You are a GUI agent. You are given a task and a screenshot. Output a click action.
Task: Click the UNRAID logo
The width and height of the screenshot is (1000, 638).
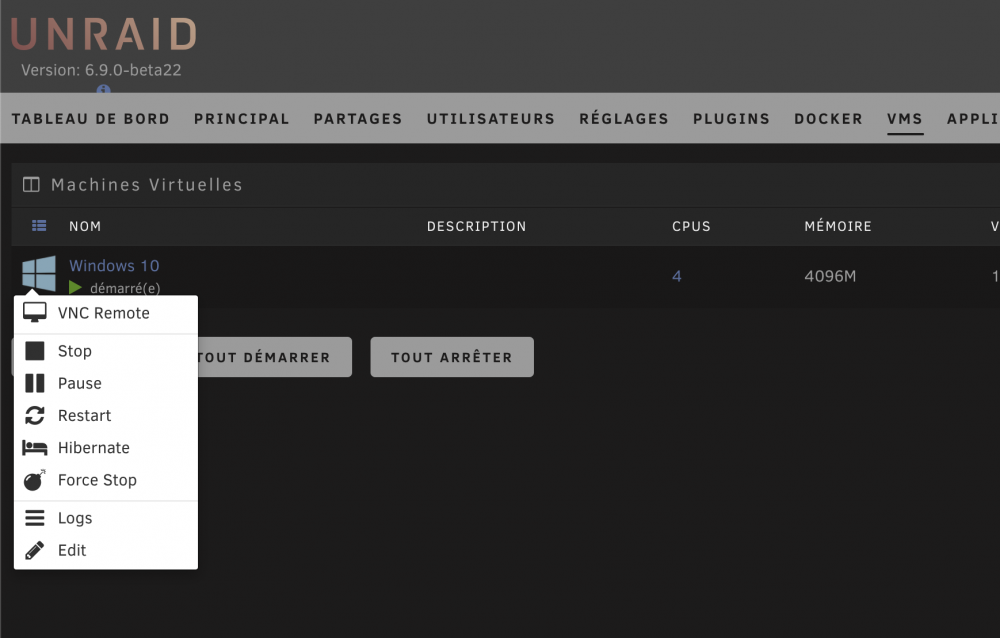103,34
